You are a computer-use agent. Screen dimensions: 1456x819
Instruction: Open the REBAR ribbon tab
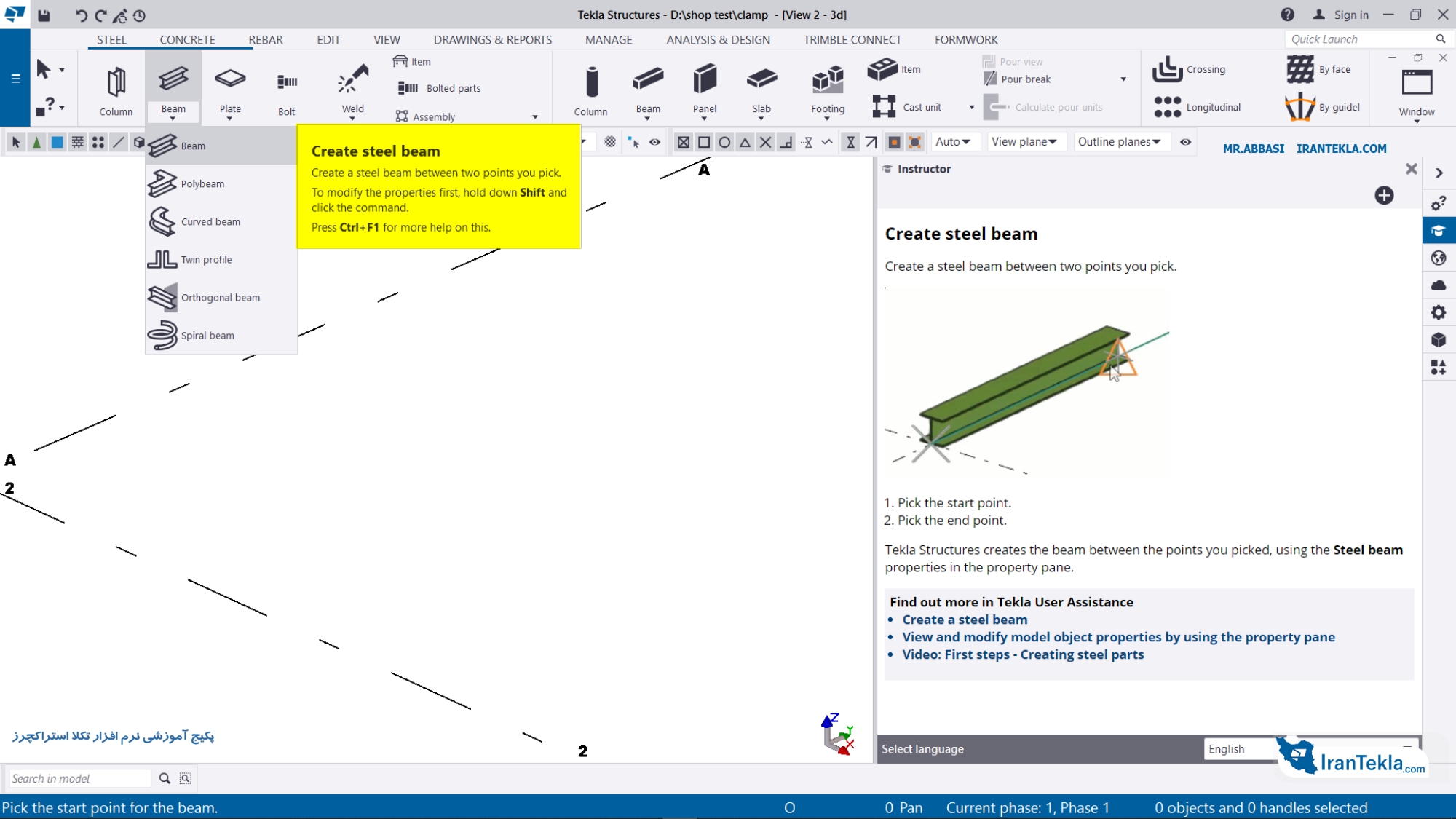point(266,40)
